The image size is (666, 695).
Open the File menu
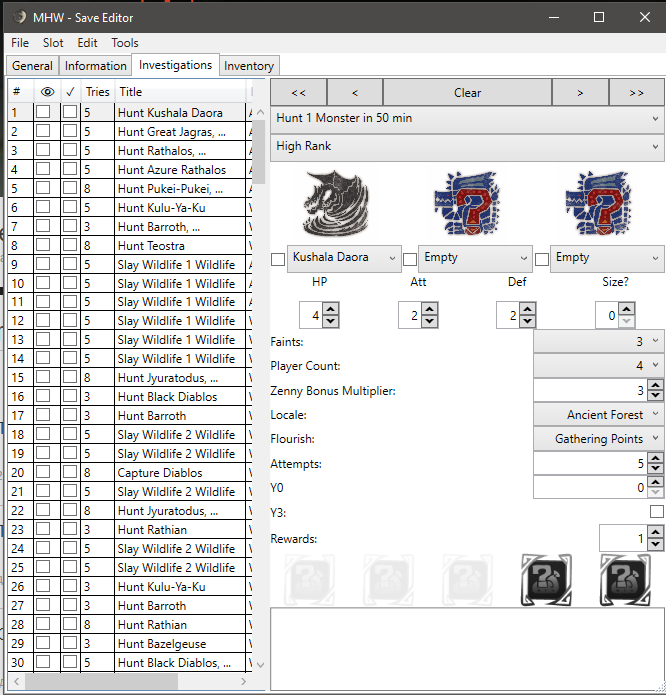pos(20,43)
